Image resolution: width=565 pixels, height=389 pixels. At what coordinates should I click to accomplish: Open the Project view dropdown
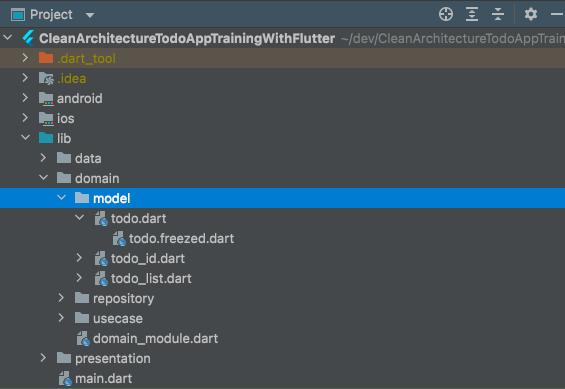(90, 15)
